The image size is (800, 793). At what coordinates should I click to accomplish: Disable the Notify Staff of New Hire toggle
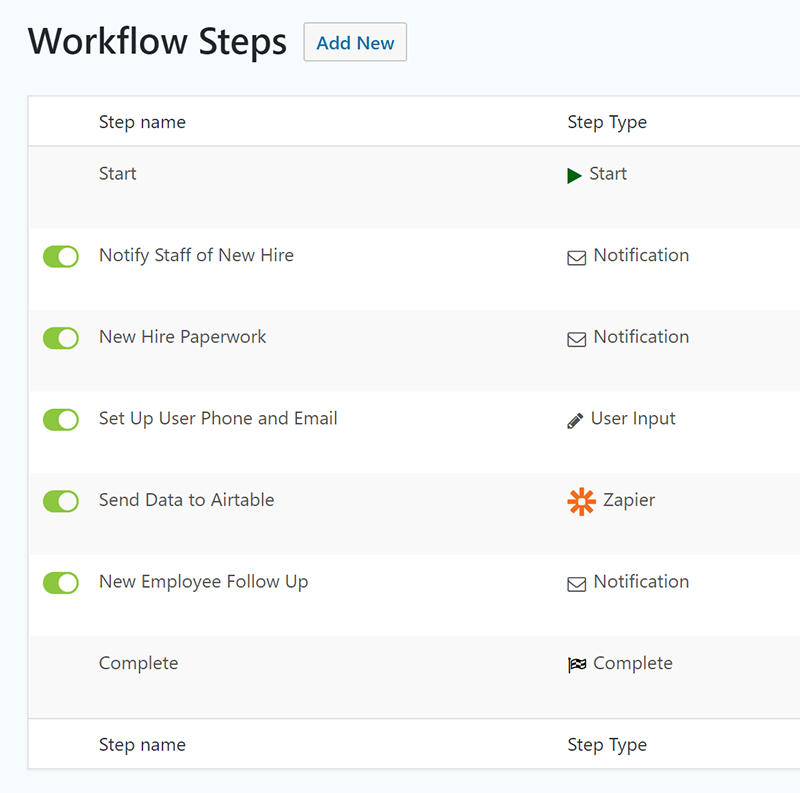61,257
